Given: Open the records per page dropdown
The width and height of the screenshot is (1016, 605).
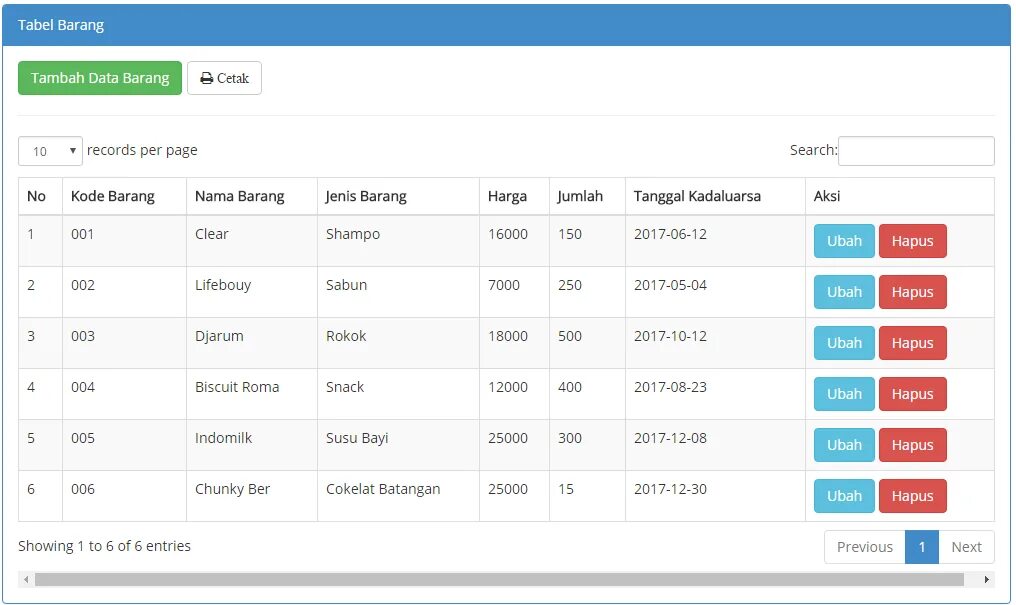Looking at the screenshot, I should [50, 151].
